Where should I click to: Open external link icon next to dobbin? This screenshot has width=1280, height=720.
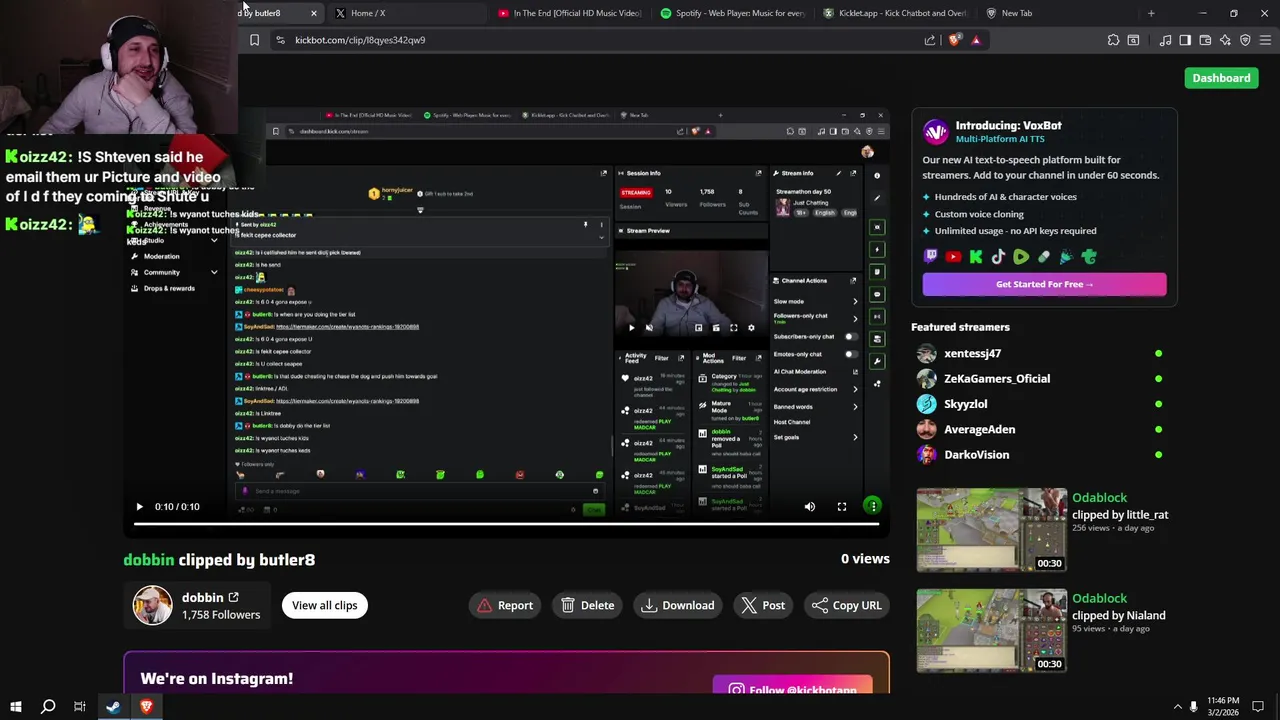coord(233,598)
